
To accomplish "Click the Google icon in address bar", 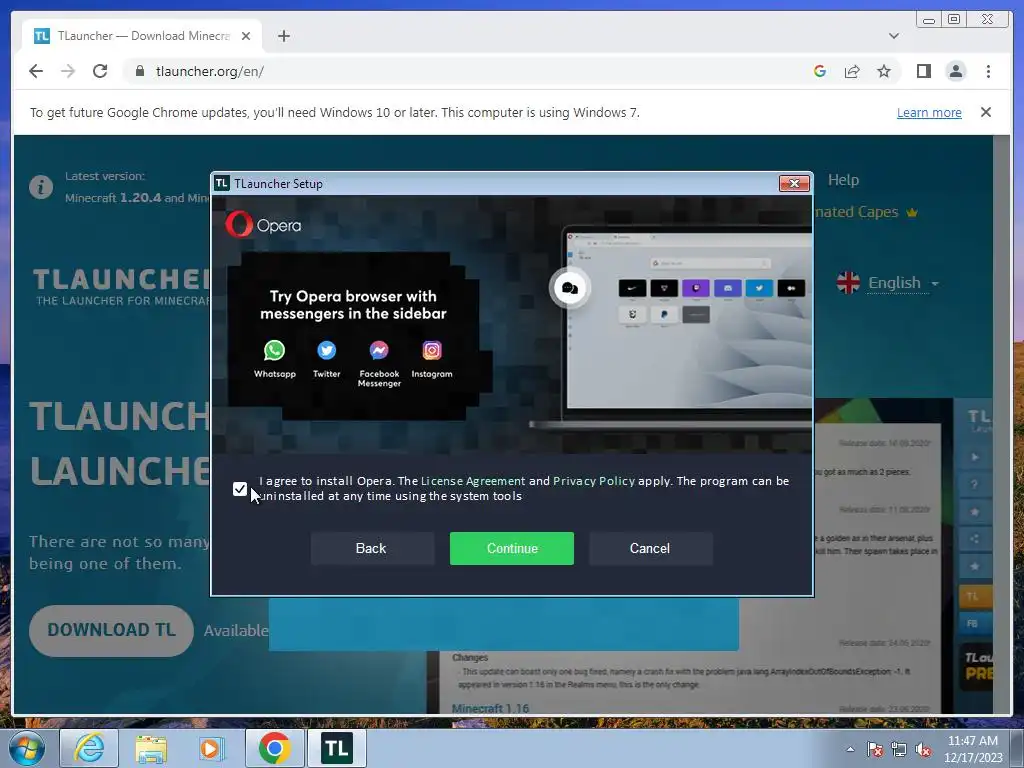I will [820, 71].
